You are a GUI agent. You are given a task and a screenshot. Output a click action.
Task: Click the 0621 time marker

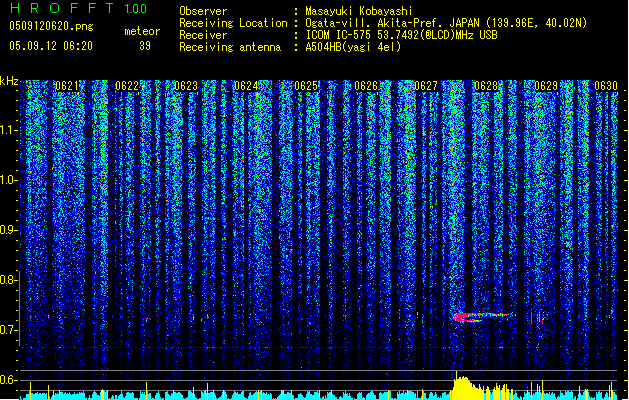click(x=67, y=86)
